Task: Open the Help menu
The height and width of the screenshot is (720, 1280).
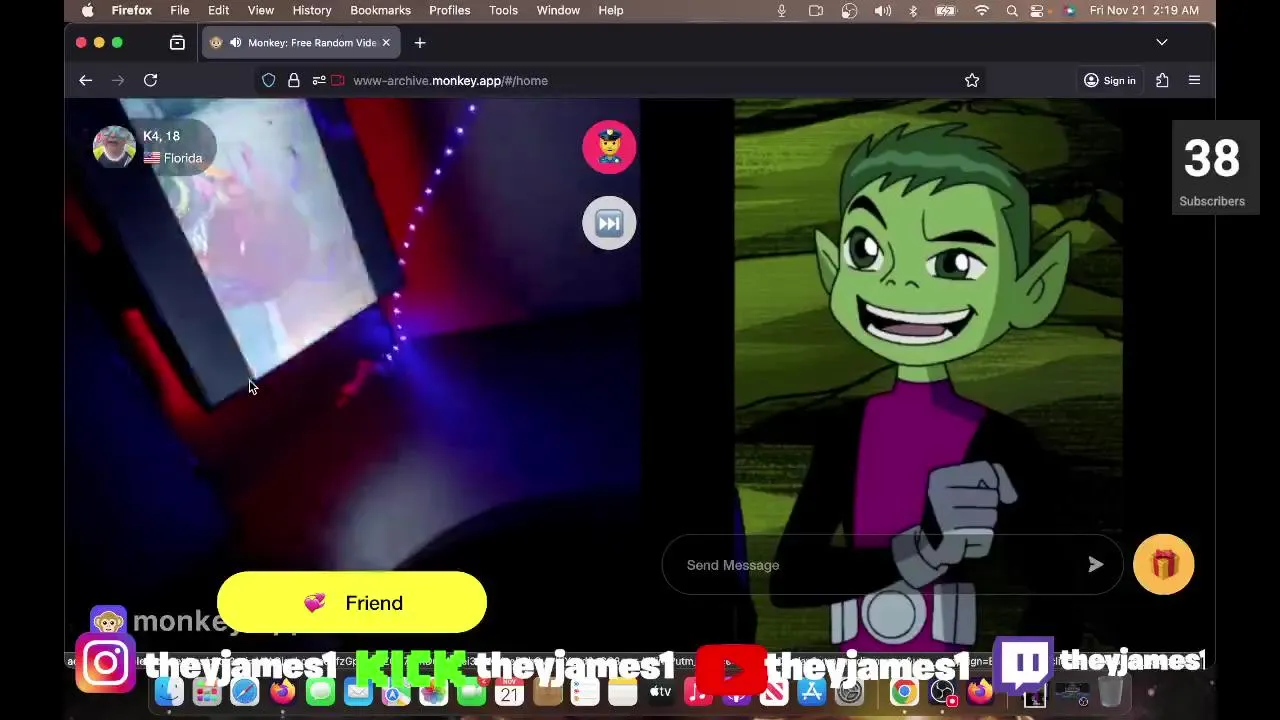Action: (x=611, y=10)
